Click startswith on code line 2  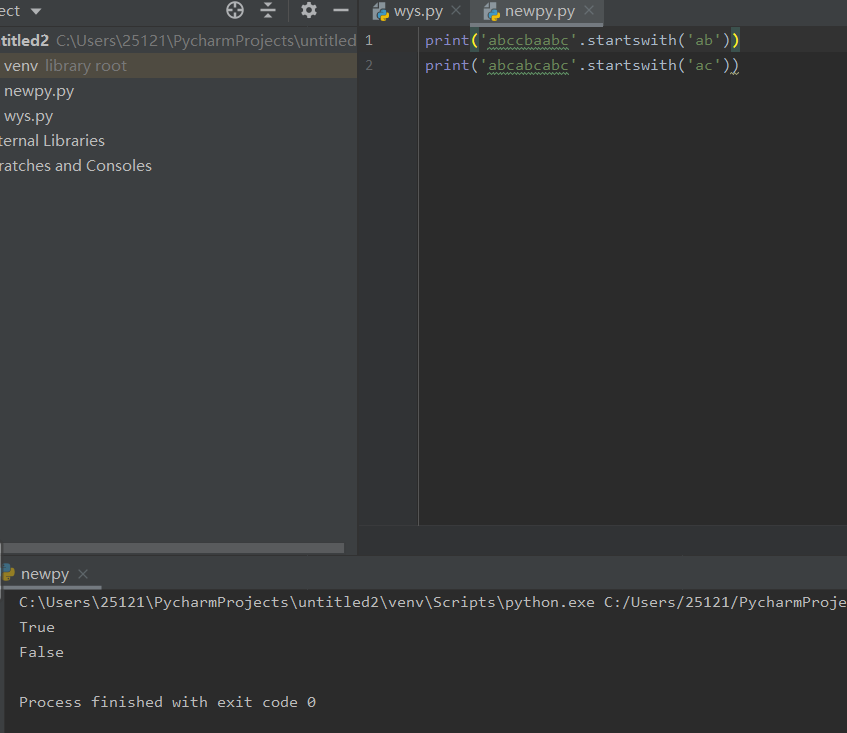click(631, 65)
